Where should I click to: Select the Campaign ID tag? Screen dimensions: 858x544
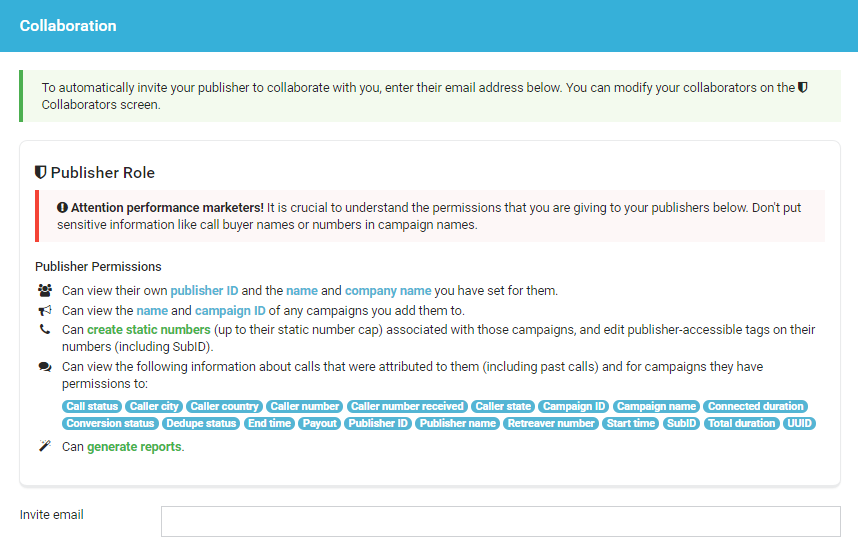(x=574, y=406)
